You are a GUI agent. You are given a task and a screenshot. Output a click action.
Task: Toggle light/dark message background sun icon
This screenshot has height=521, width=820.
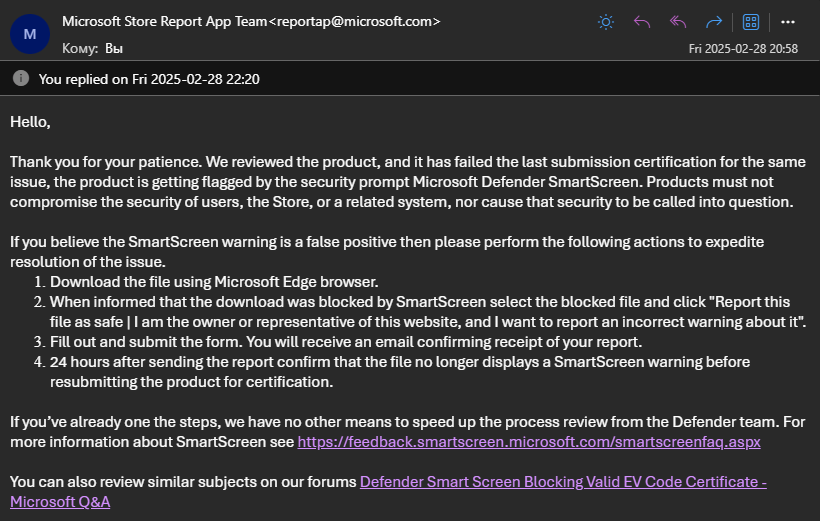point(606,22)
